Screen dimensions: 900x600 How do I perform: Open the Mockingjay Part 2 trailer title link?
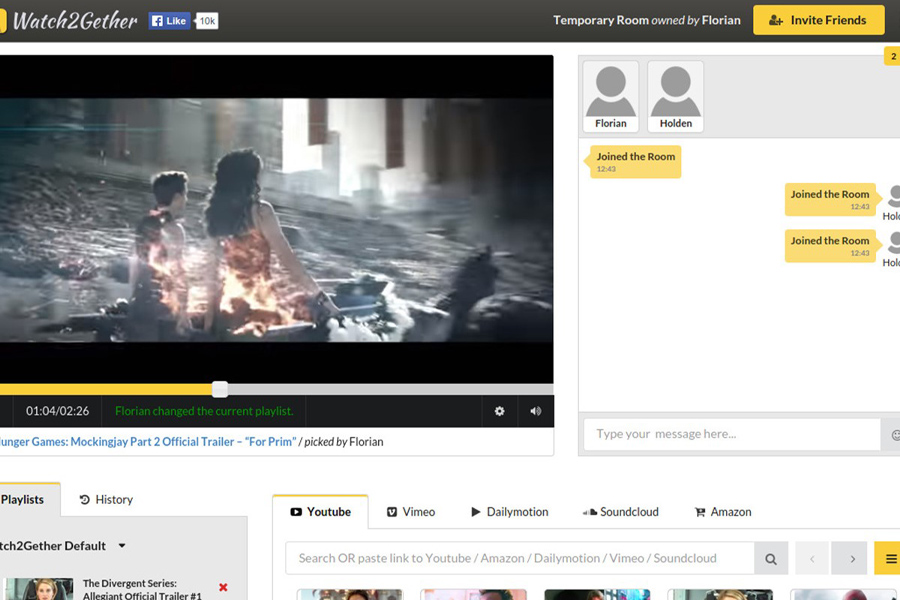tap(148, 442)
